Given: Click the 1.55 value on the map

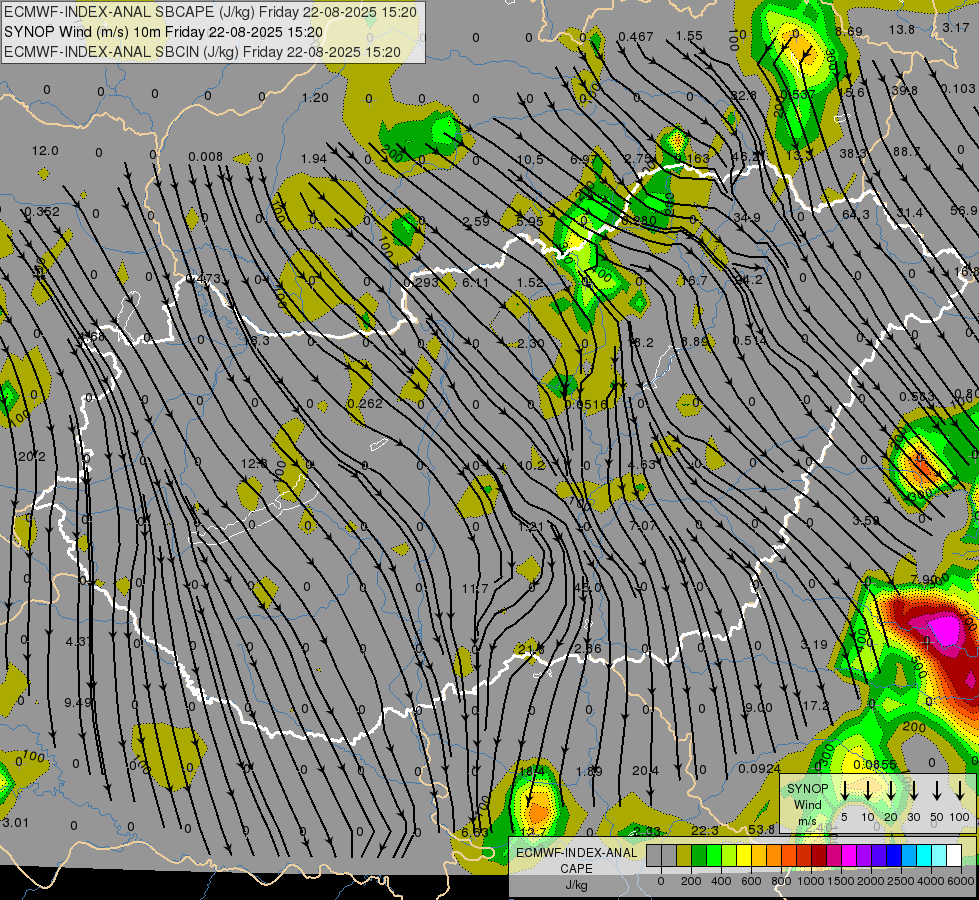Looking at the screenshot, I should [689, 36].
